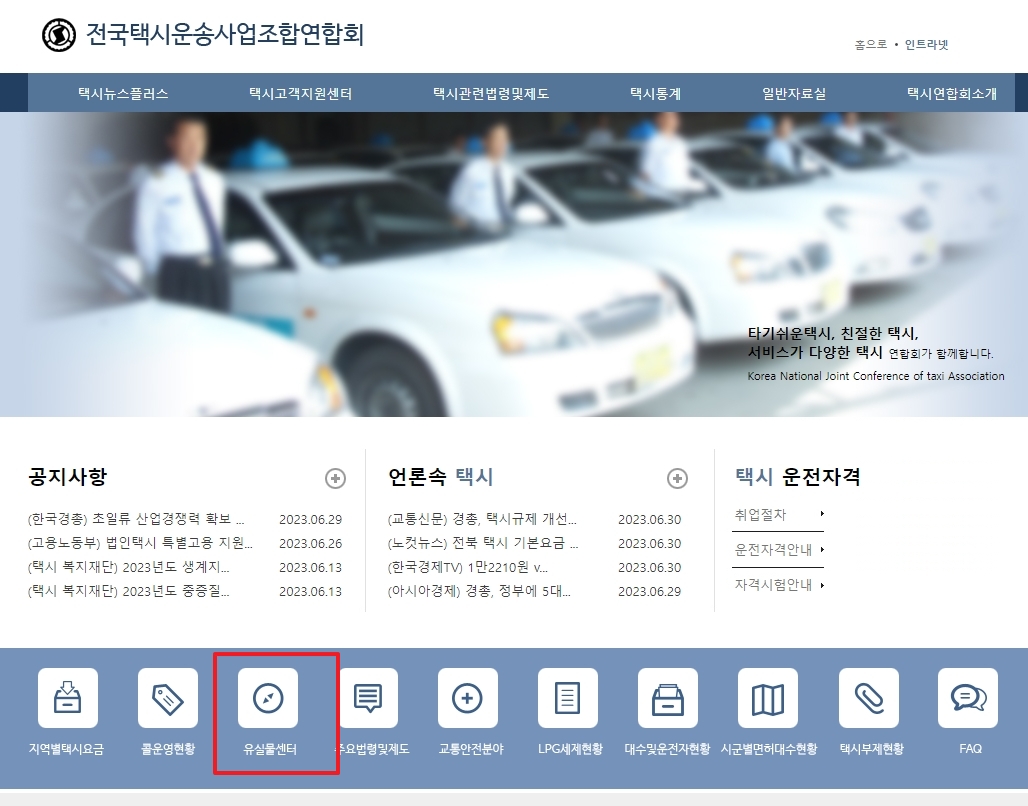This screenshot has height=806, width=1028.
Task: Select the 택시부제현황 paperclip icon
Action: [869, 698]
